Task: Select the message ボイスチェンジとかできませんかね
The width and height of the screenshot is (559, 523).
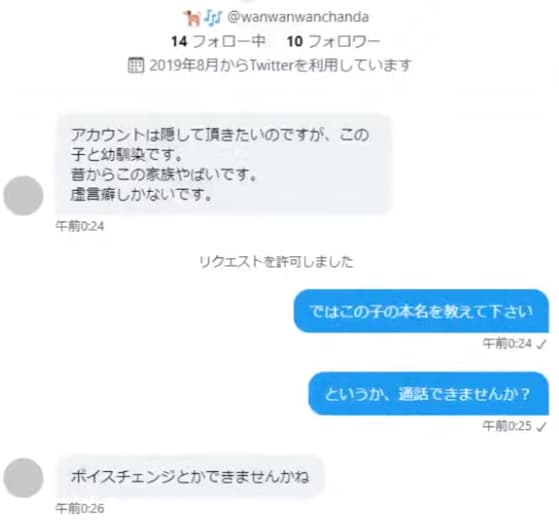Action: point(190,476)
